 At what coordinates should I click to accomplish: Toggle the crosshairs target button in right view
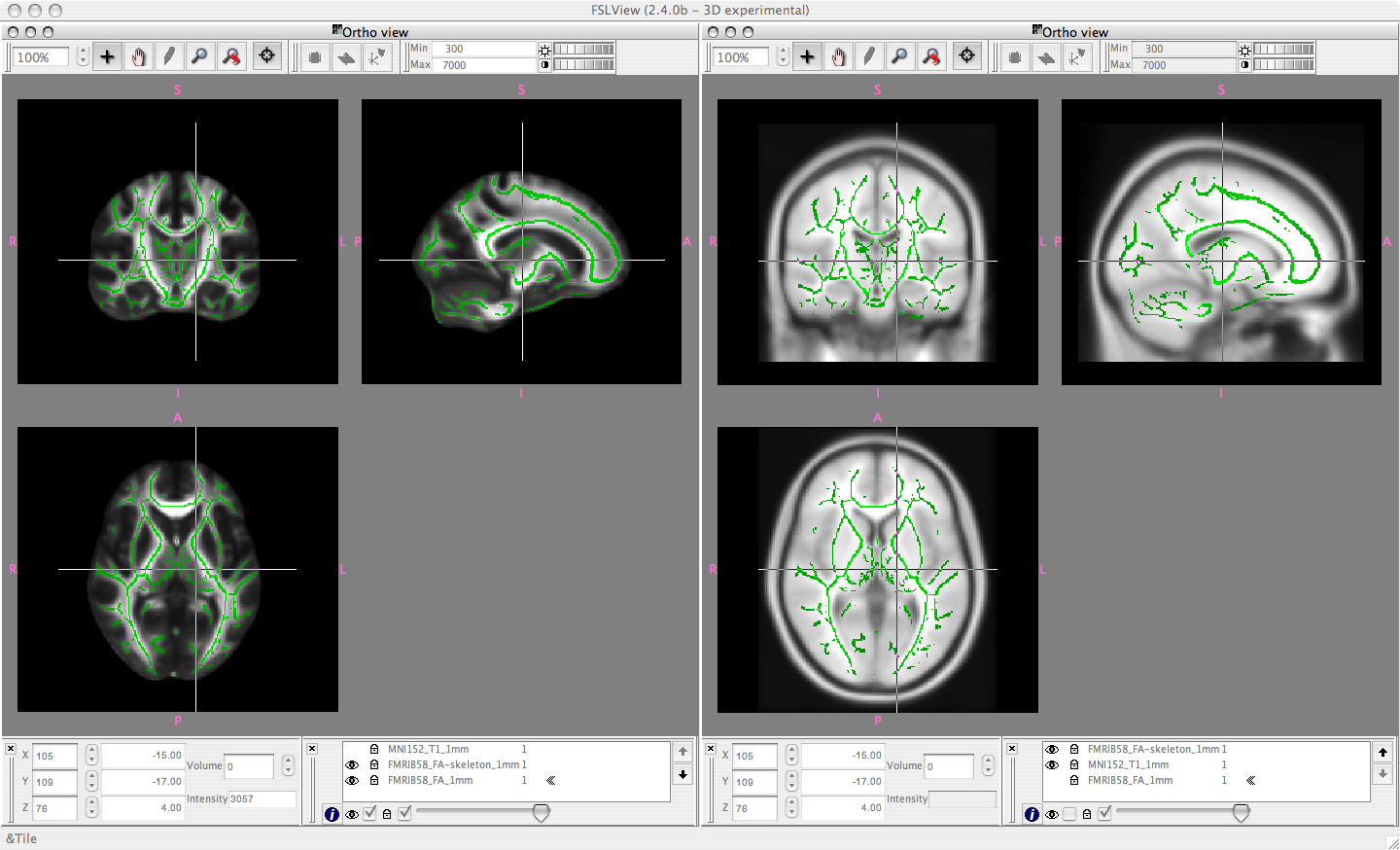point(966,56)
